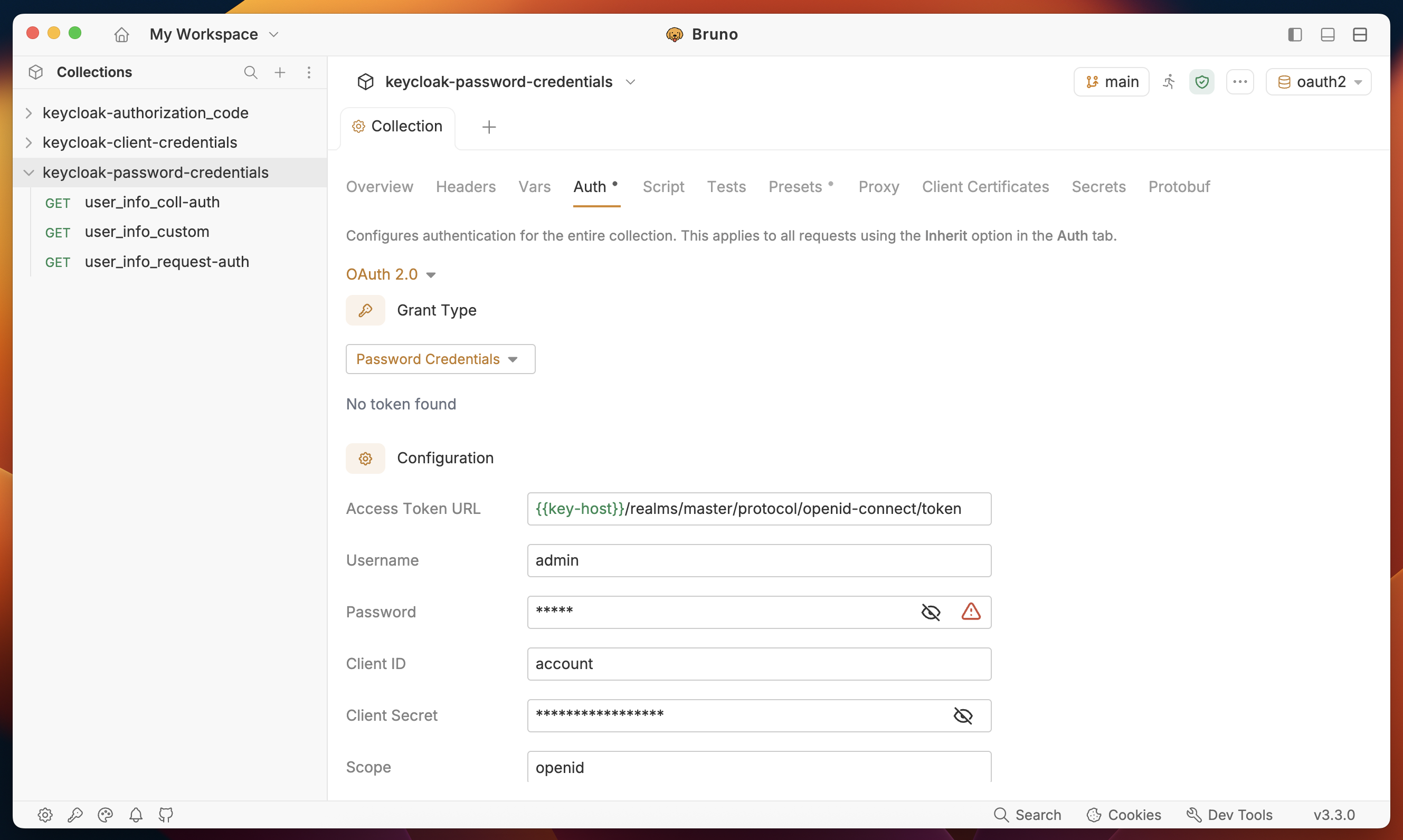Open a new tab with the plus icon
1403x840 pixels.
[489, 127]
